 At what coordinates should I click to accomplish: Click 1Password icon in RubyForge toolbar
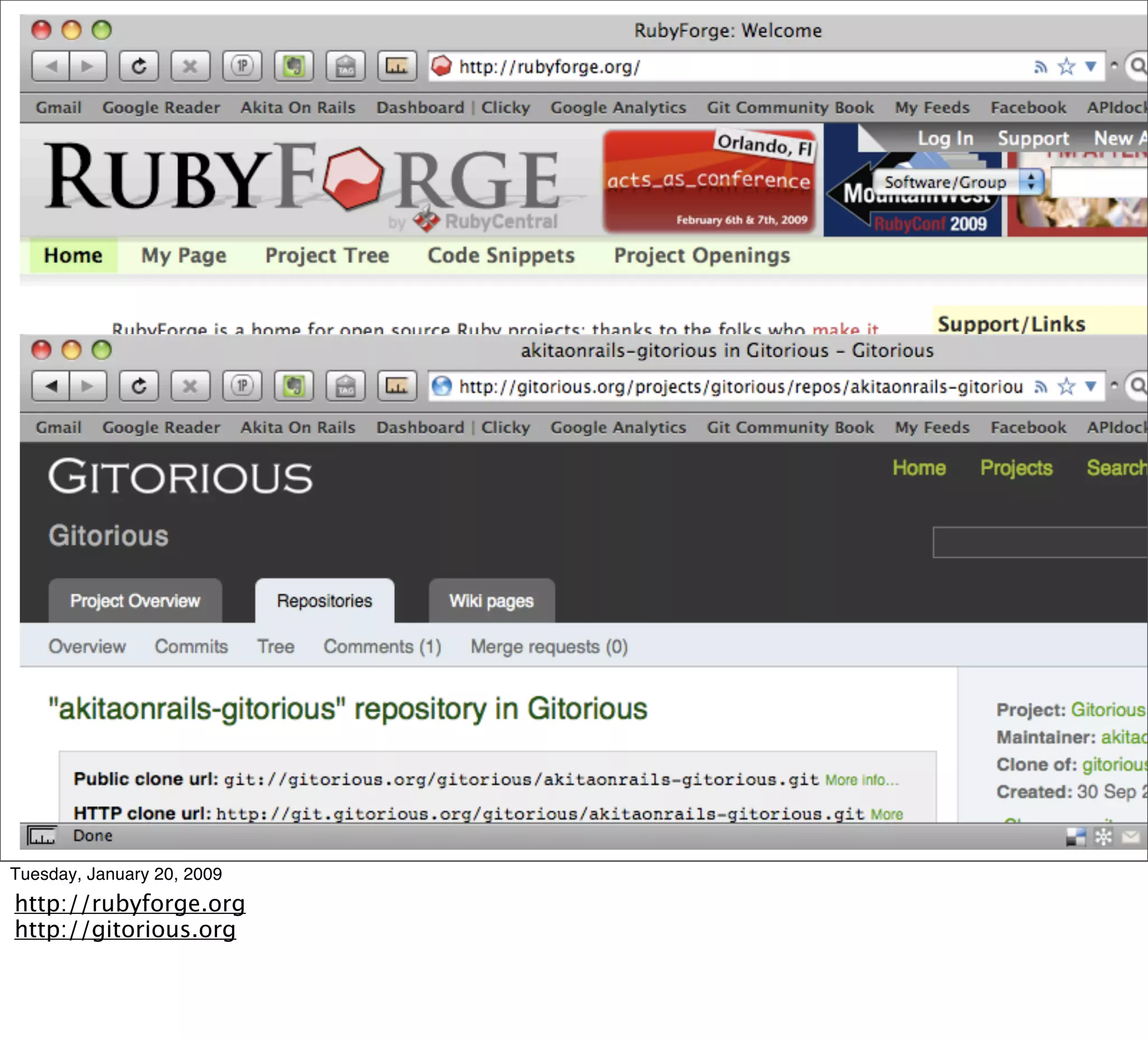point(242,67)
